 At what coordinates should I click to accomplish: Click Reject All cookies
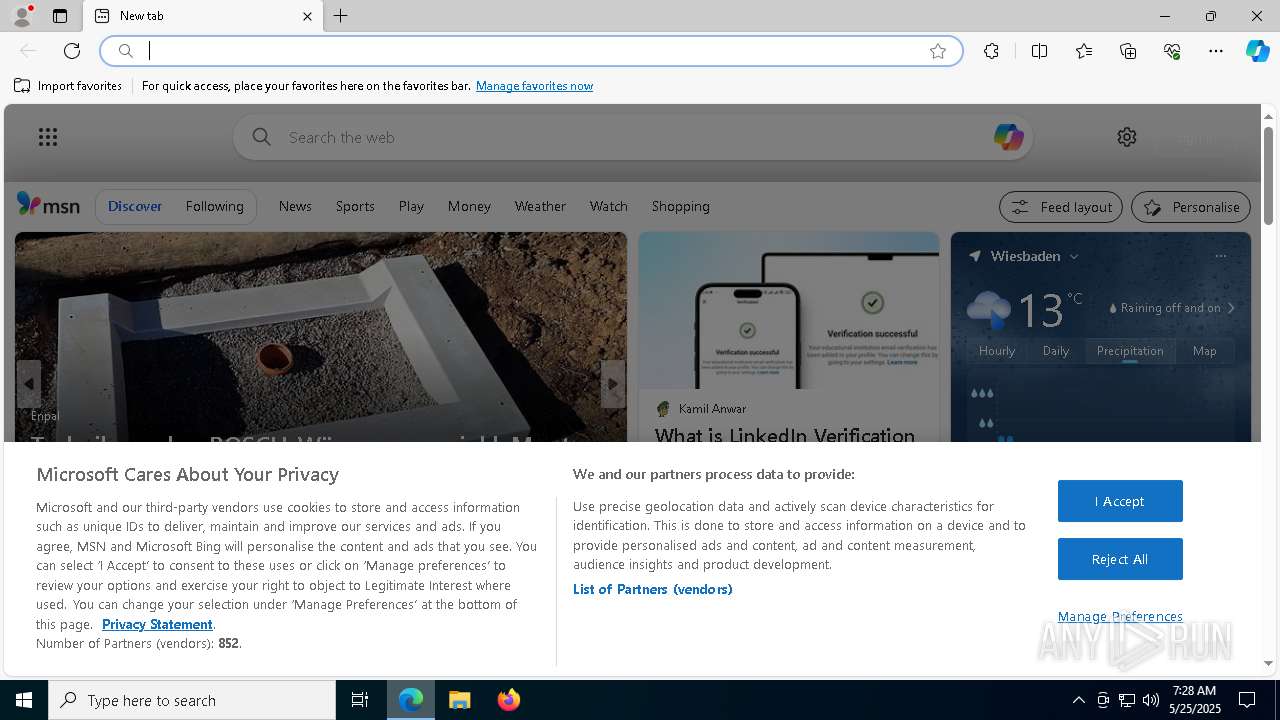pyautogui.click(x=1120, y=559)
